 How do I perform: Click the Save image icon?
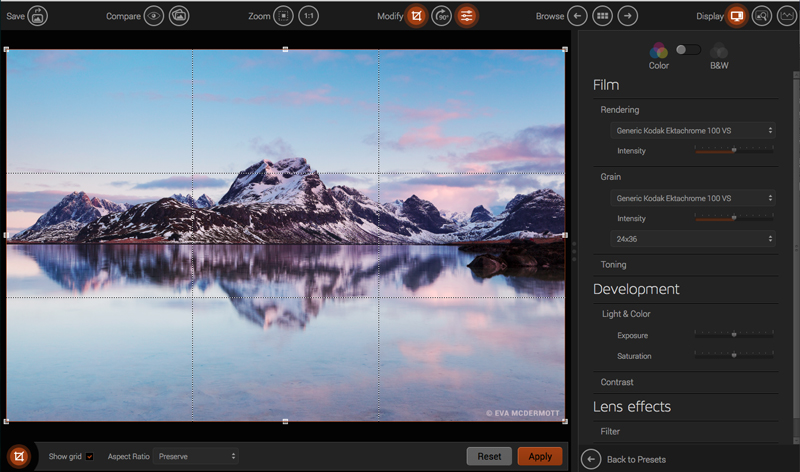pyautogui.click(x=38, y=16)
